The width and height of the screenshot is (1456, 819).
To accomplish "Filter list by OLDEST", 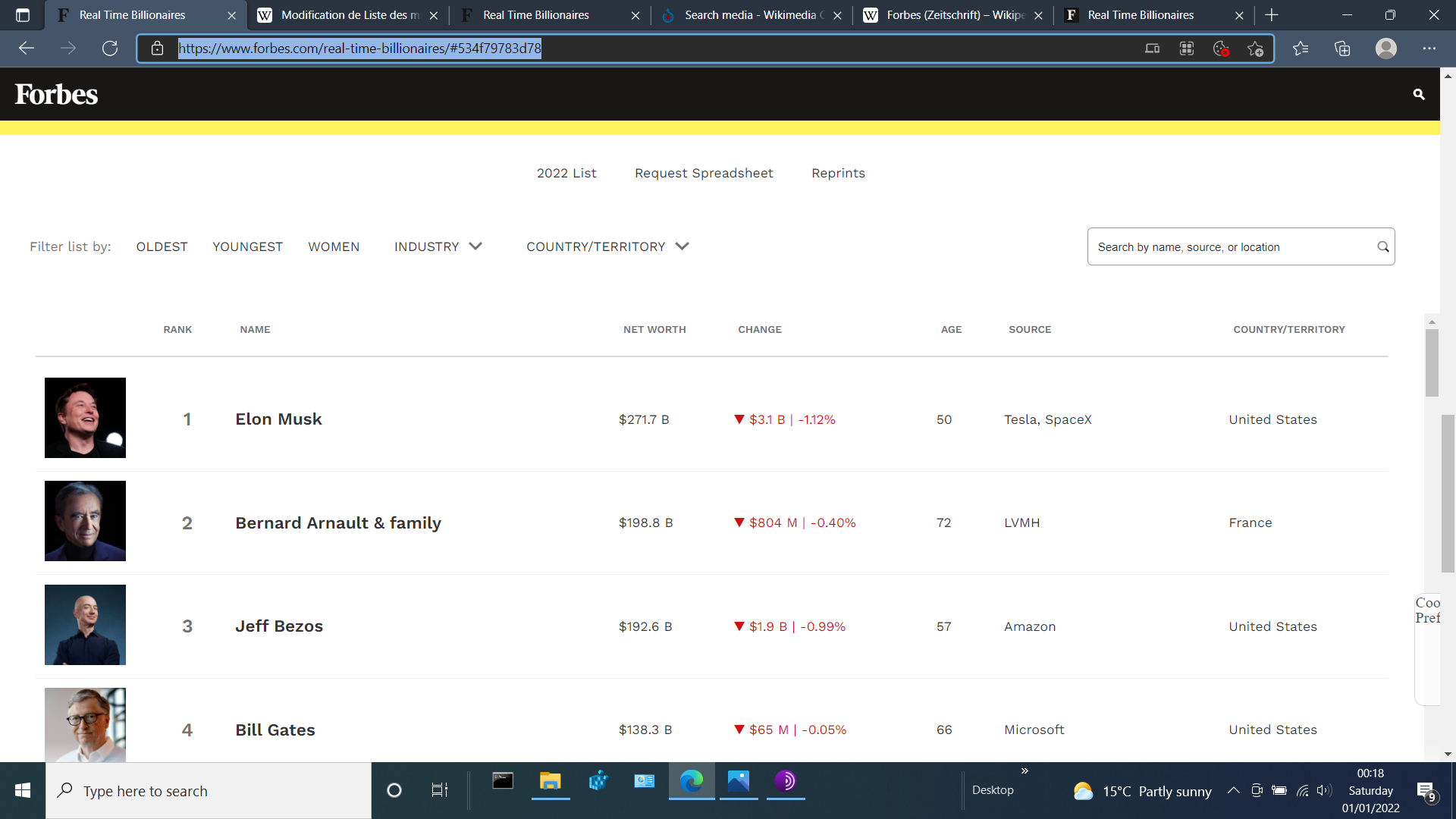I will tap(162, 246).
